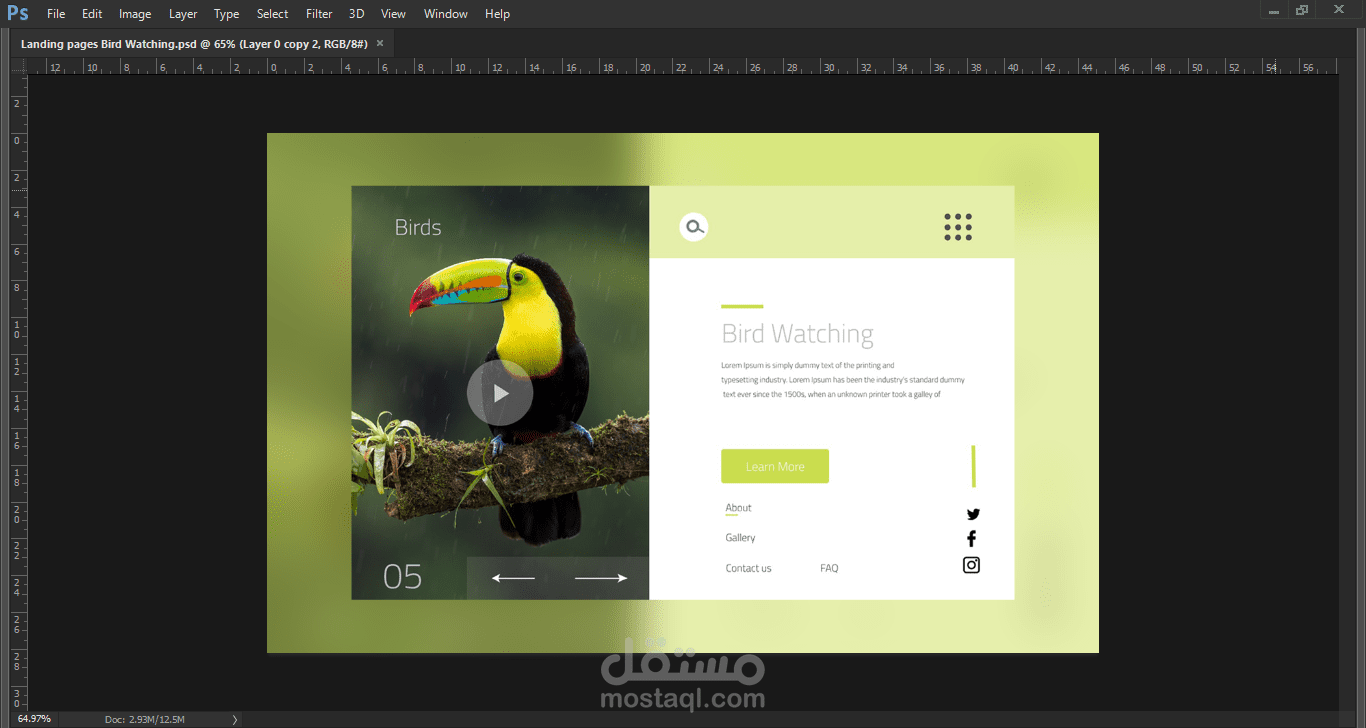Screen dimensions: 1366x728
Task: Click the ruler origin corner box
Action: tap(17, 66)
